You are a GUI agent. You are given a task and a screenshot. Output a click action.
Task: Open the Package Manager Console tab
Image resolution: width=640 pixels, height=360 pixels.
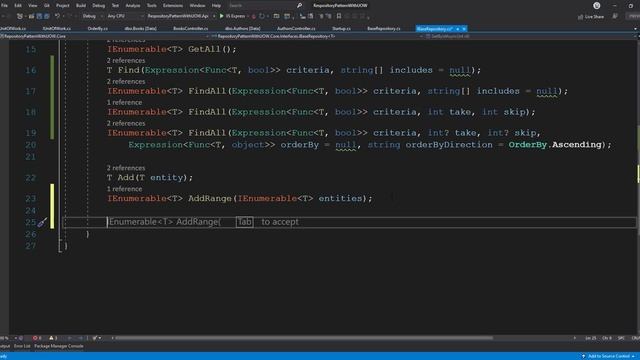(59, 346)
